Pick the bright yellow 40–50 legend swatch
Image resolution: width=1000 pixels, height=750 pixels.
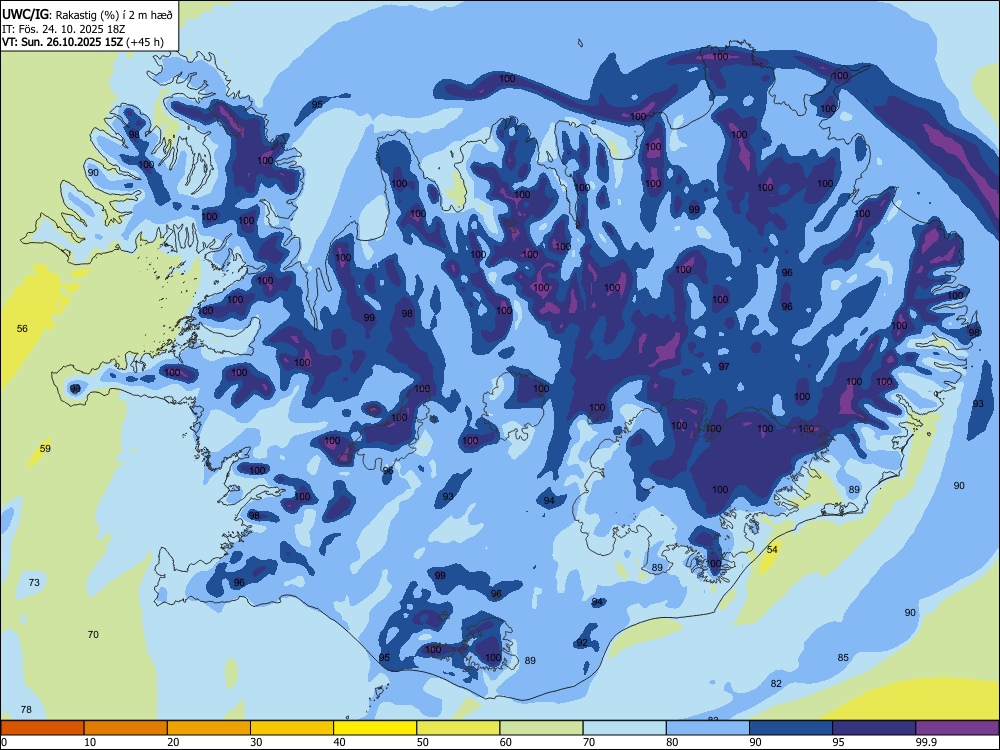(375, 728)
